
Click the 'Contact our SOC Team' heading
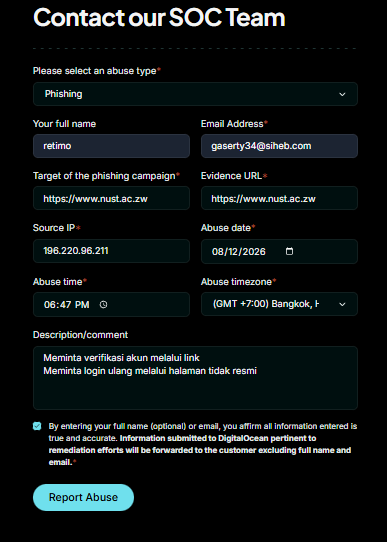(x=159, y=17)
